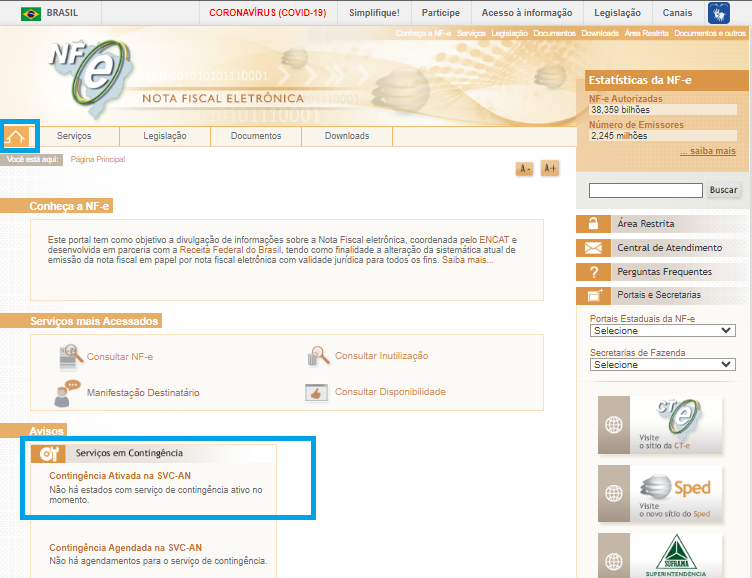This screenshot has height=578, width=752.
Task: Click the Buscar search button
Action: coord(723,190)
